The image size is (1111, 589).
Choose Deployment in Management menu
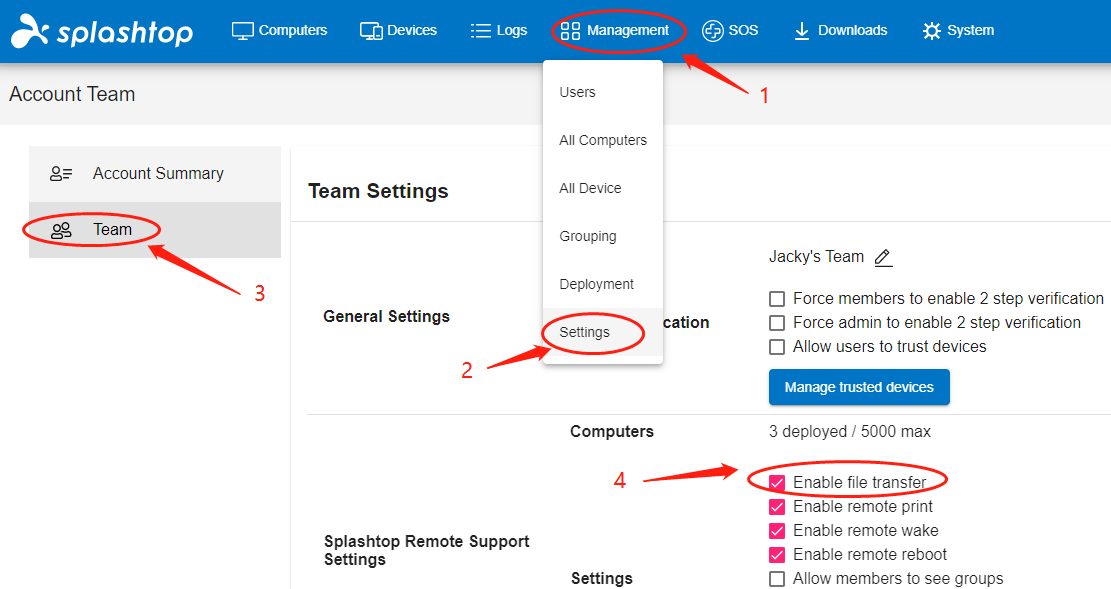603,284
